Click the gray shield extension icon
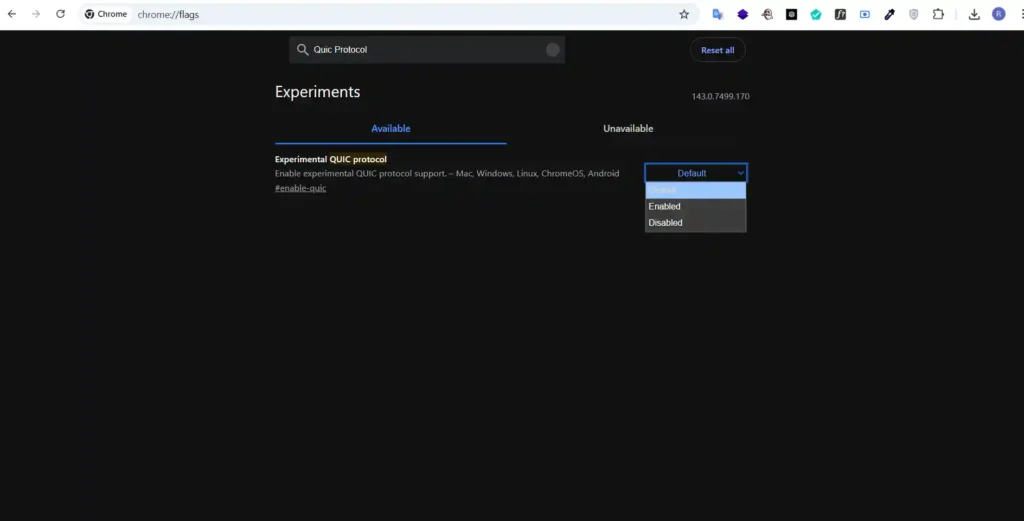Viewport: 1024px width, 521px height. pyautogui.click(x=913, y=14)
